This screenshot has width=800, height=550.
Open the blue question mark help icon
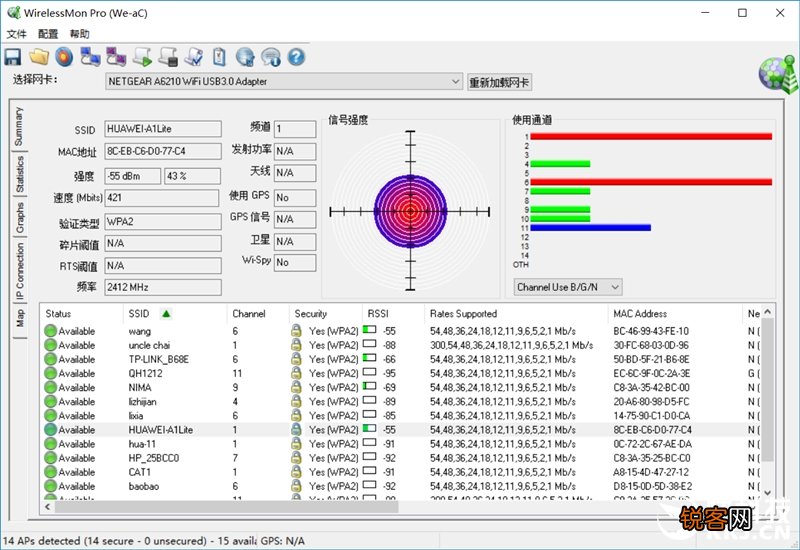pos(296,57)
